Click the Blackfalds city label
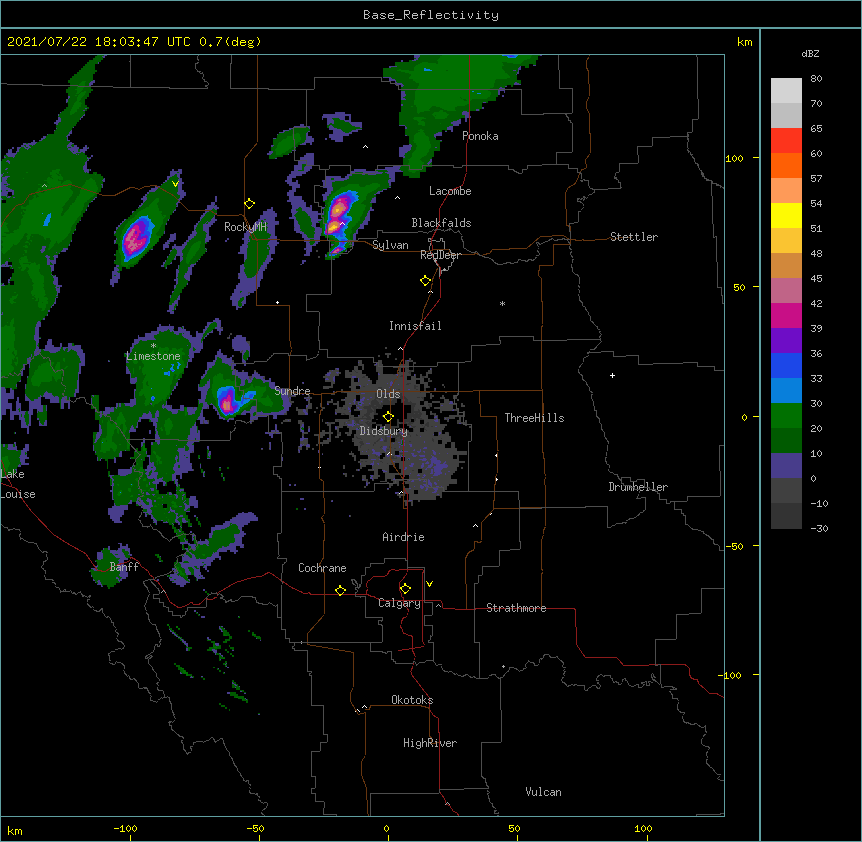 (441, 223)
